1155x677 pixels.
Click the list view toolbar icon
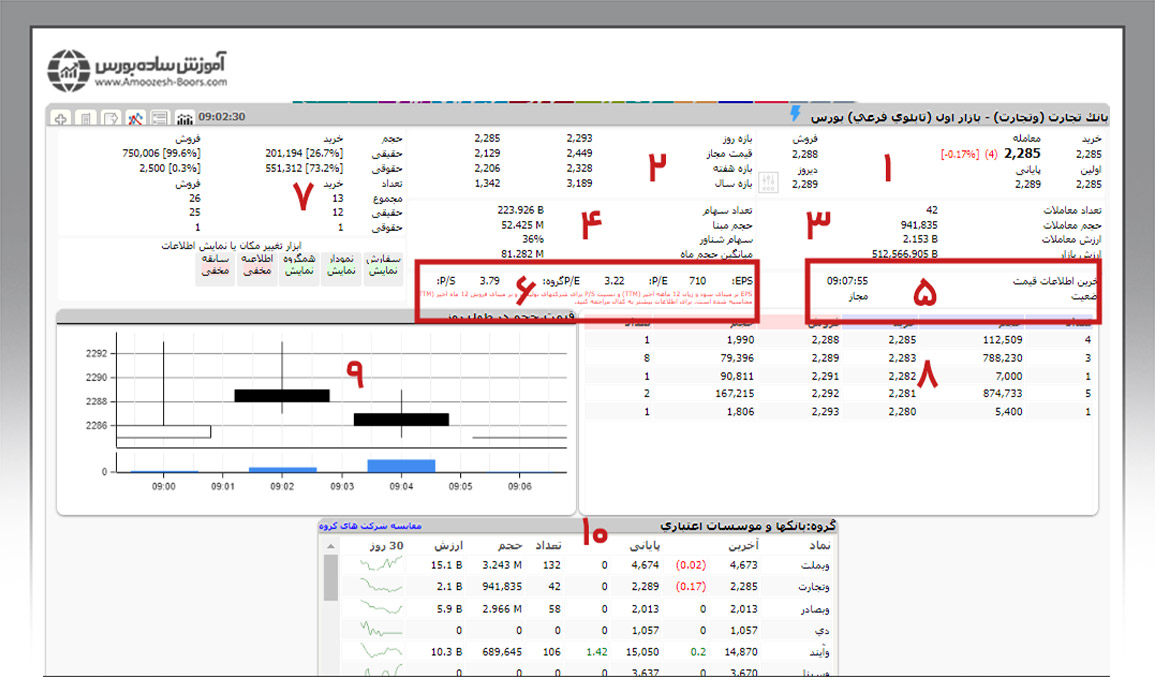pos(159,118)
